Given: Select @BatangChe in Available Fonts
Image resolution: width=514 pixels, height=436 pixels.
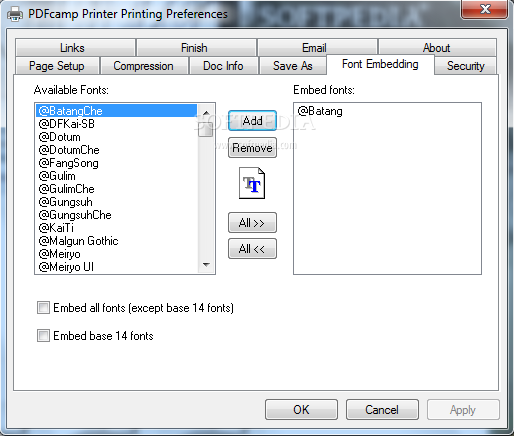Looking at the screenshot, I should (117, 111).
